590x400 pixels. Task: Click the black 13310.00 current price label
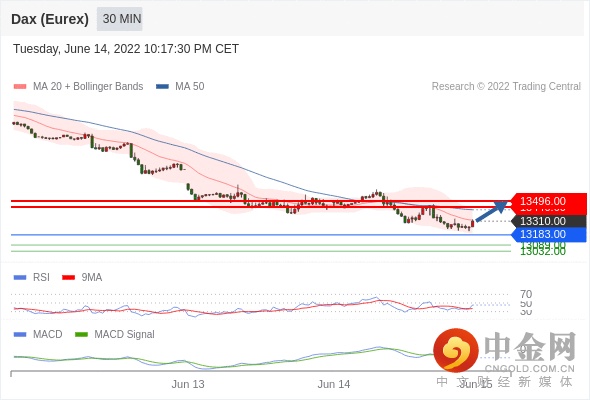click(549, 221)
